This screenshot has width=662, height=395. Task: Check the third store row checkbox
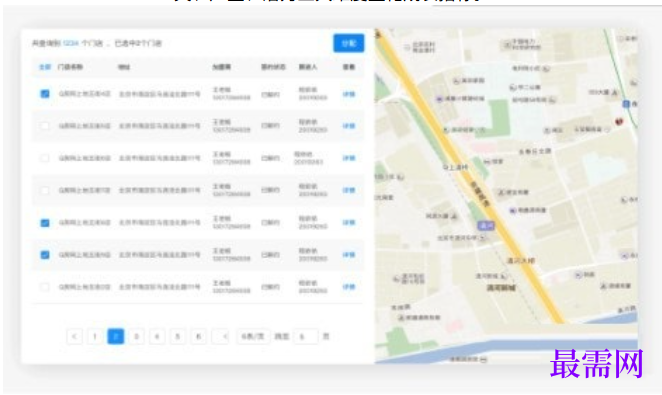point(44,158)
